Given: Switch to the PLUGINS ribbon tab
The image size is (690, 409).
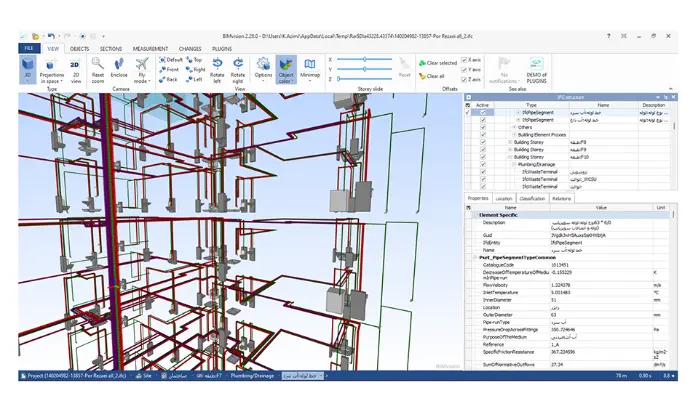Looking at the screenshot, I should 222,49.
